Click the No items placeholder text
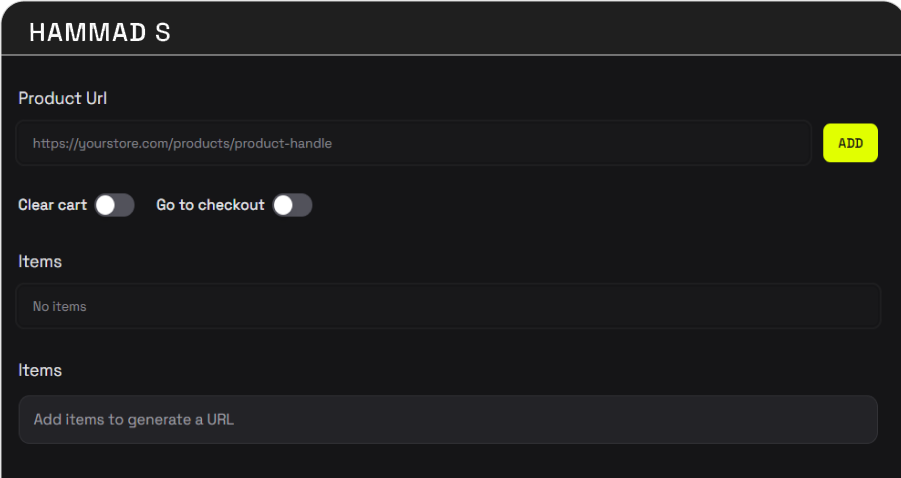Screen dimensions: 901x478 pyautogui.click(x=59, y=306)
